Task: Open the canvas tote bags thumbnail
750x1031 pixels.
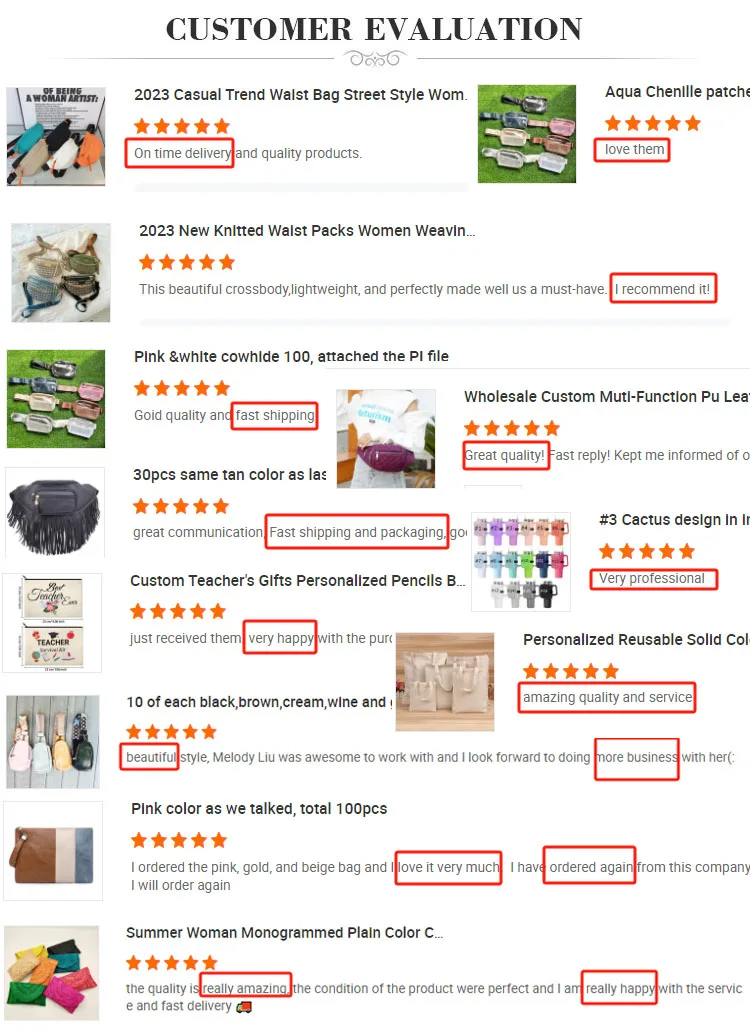Action: click(445, 682)
